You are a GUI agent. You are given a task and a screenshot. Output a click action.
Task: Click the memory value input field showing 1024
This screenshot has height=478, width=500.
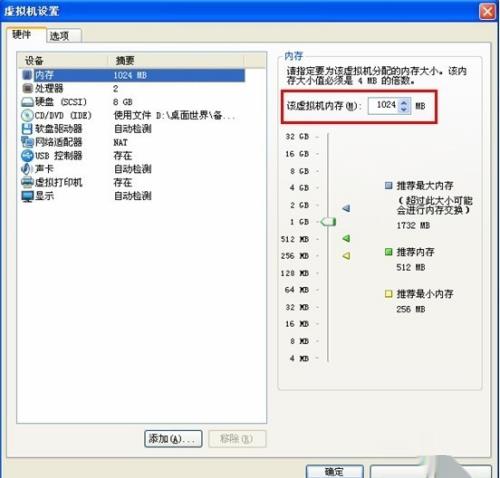[x=383, y=106]
